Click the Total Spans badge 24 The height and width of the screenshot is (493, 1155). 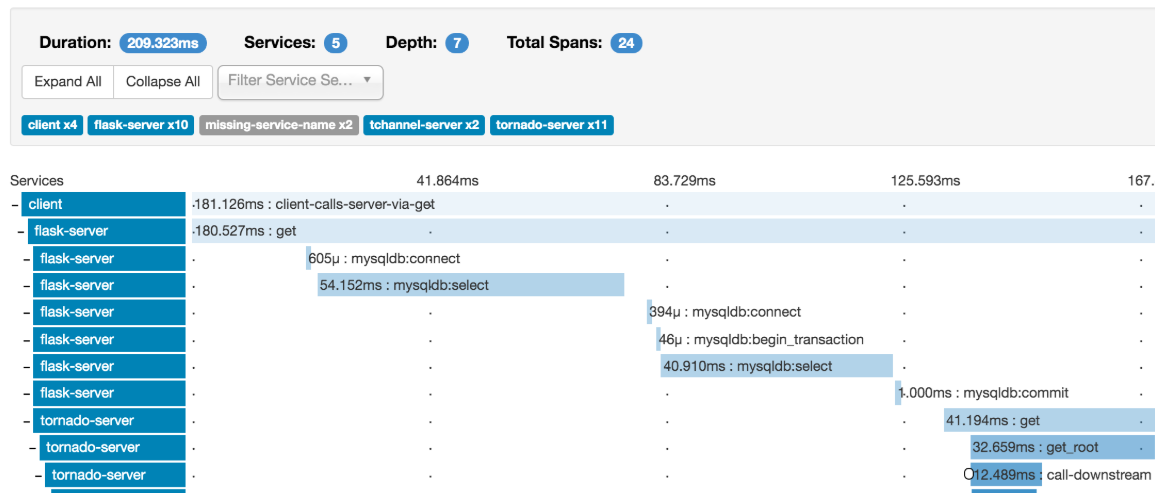(x=626, y=43)
